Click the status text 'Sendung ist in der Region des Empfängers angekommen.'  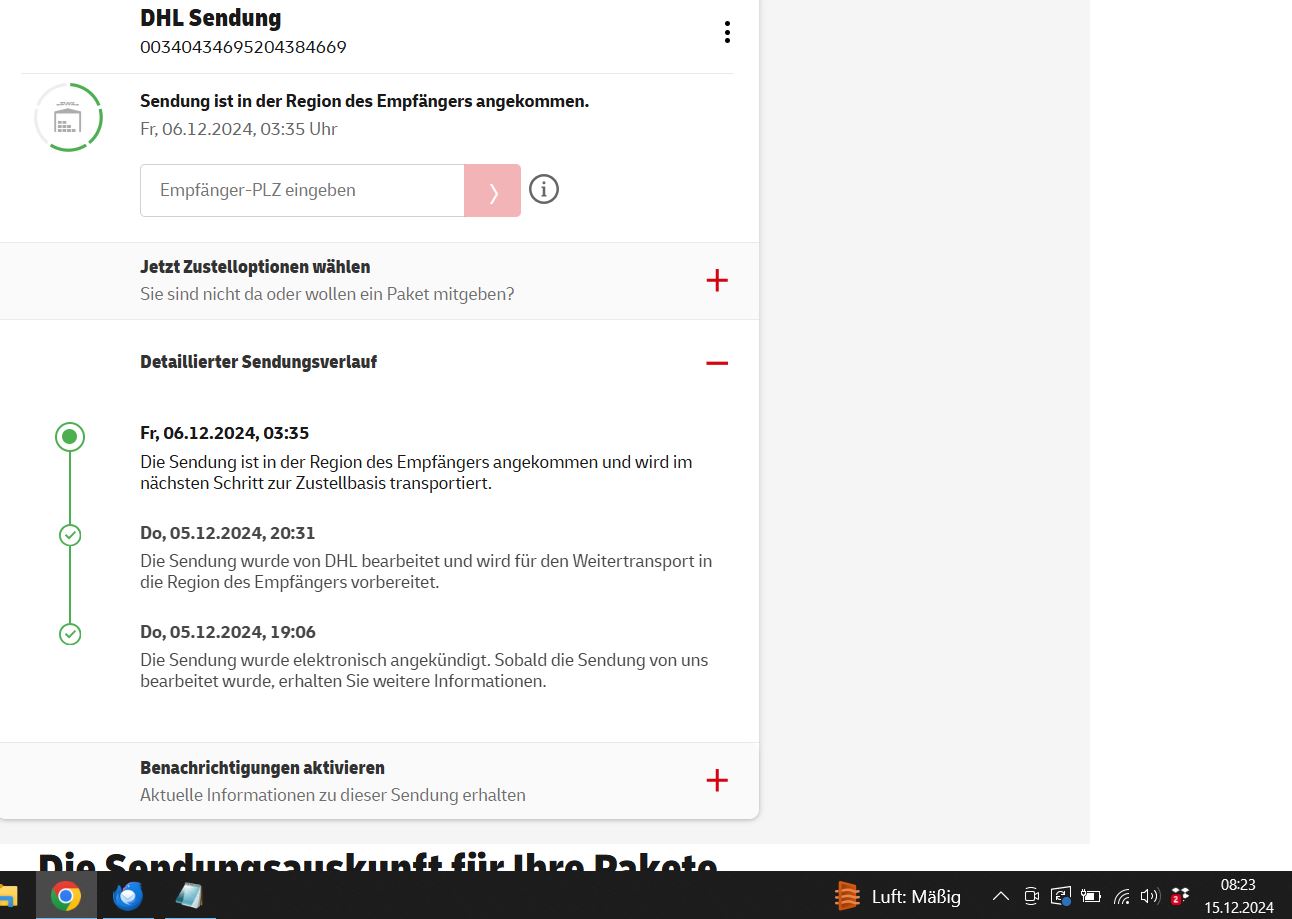click(364, 101)
